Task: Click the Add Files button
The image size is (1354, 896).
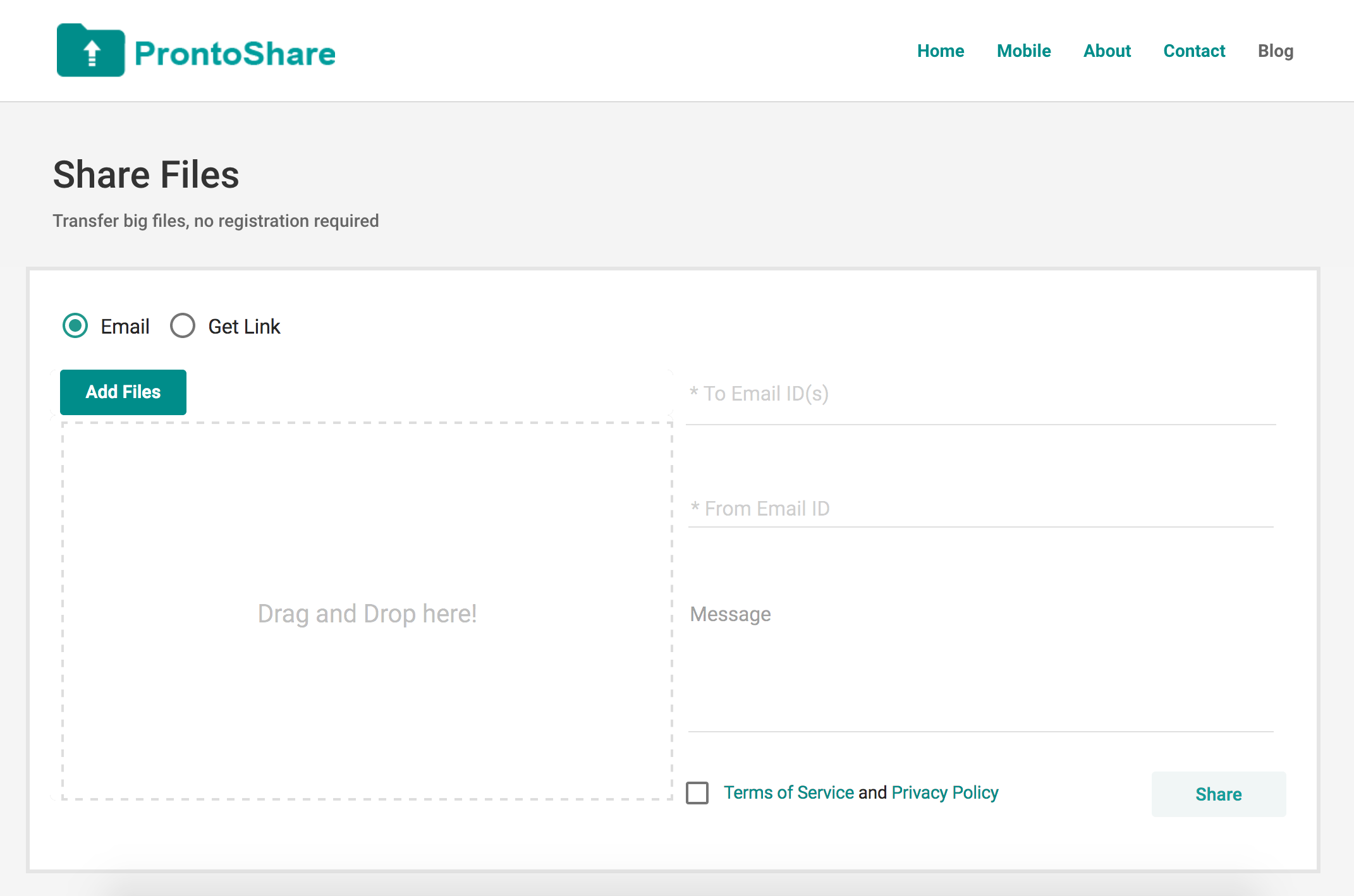Action: (x=123, y=392)
